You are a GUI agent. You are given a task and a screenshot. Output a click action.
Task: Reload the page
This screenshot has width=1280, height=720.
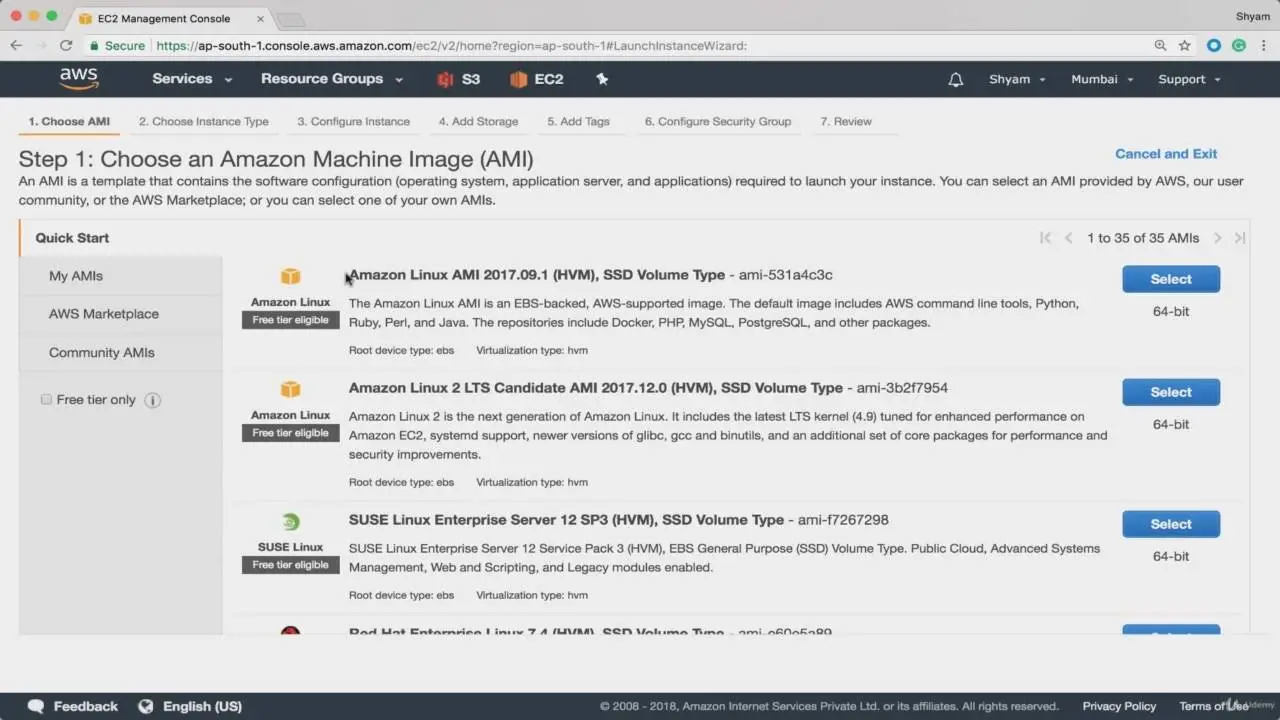(66, 45)
